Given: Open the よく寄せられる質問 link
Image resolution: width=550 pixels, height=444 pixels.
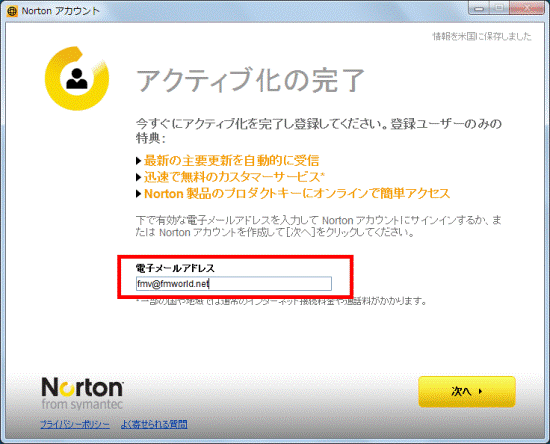Looking at the screenshot, I should pos(154,424).
